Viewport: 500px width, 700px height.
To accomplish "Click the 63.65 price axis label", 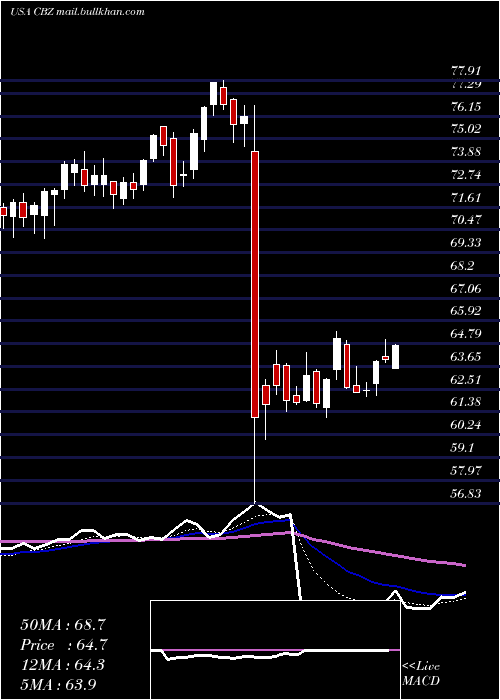I will tap(466, 357).
